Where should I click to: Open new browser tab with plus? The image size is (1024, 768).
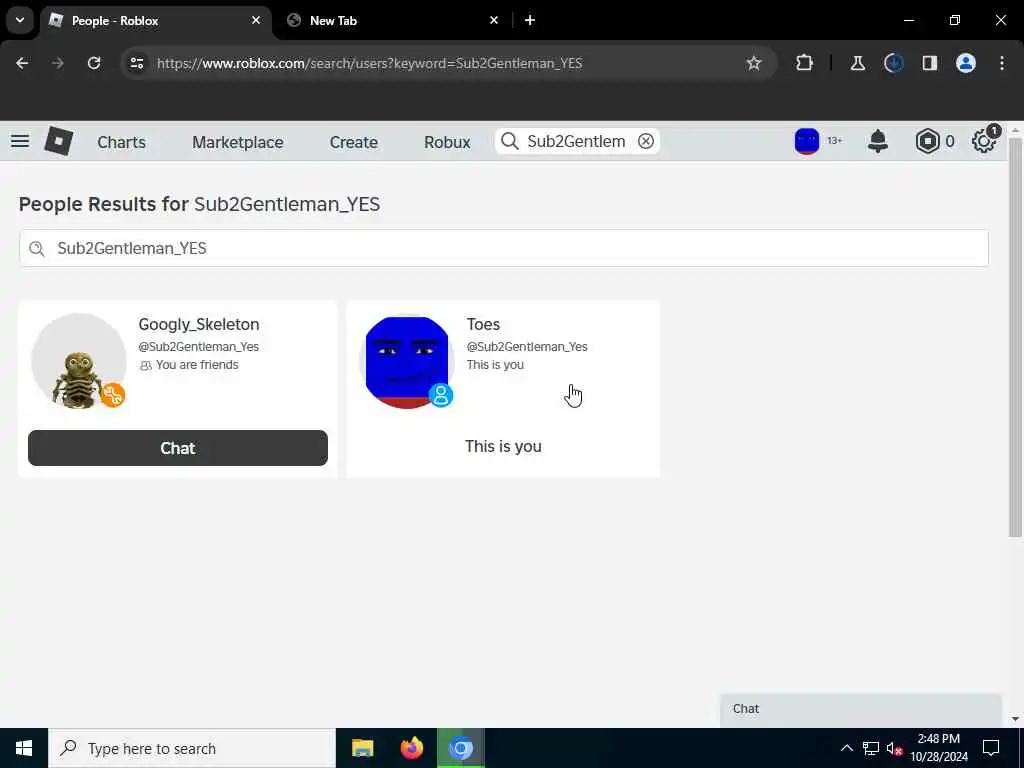tap(530, 20)
